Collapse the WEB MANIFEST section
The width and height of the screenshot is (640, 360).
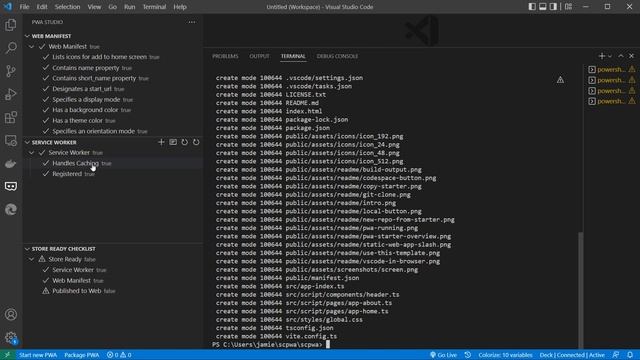click(27, 36)
